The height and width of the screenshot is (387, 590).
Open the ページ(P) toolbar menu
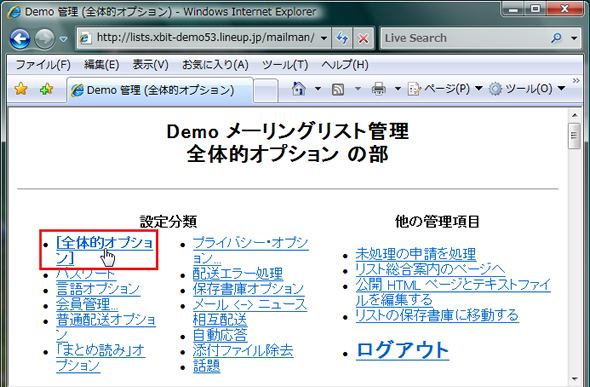445,89
